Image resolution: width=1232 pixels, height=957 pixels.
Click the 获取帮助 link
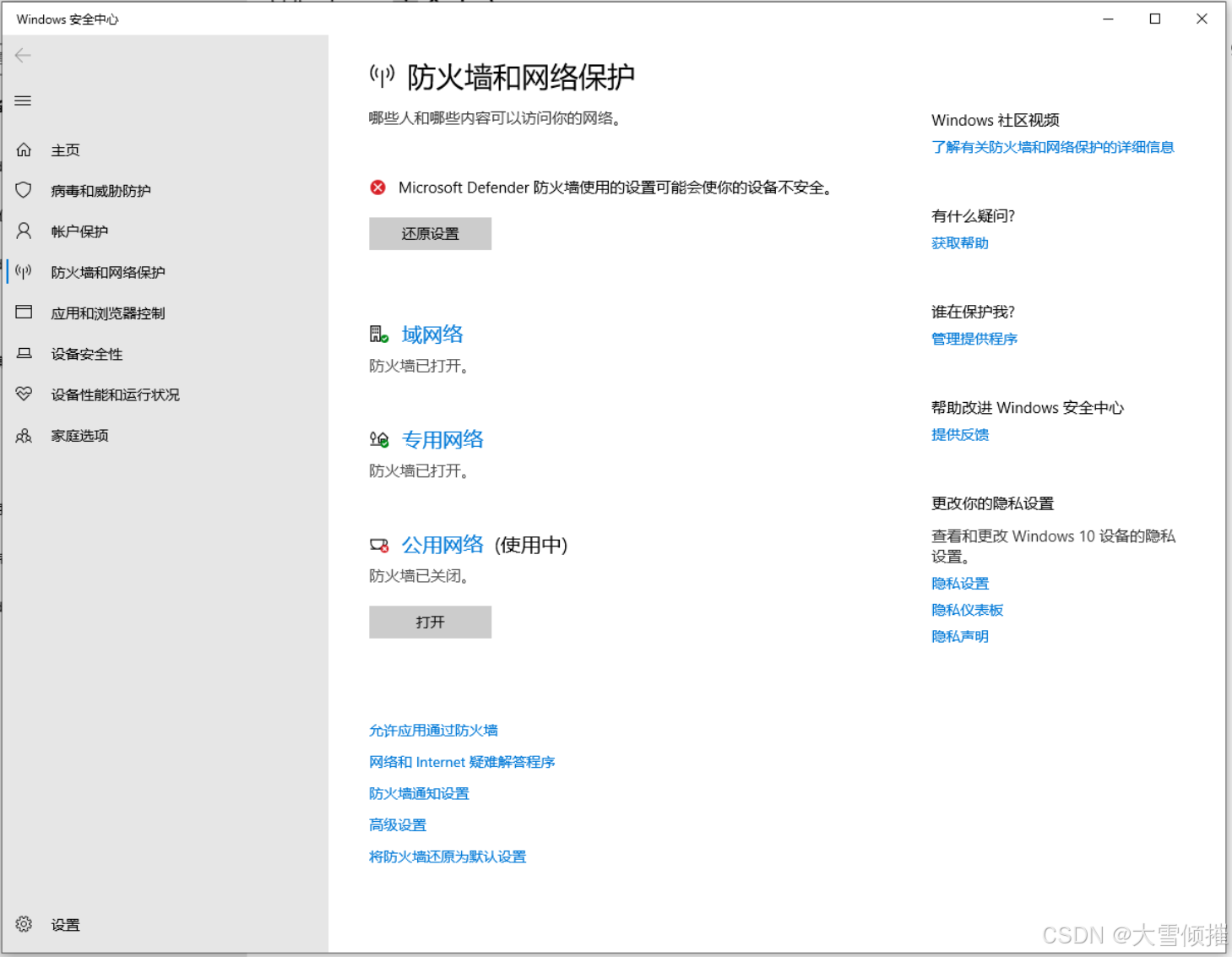point(960,243)
